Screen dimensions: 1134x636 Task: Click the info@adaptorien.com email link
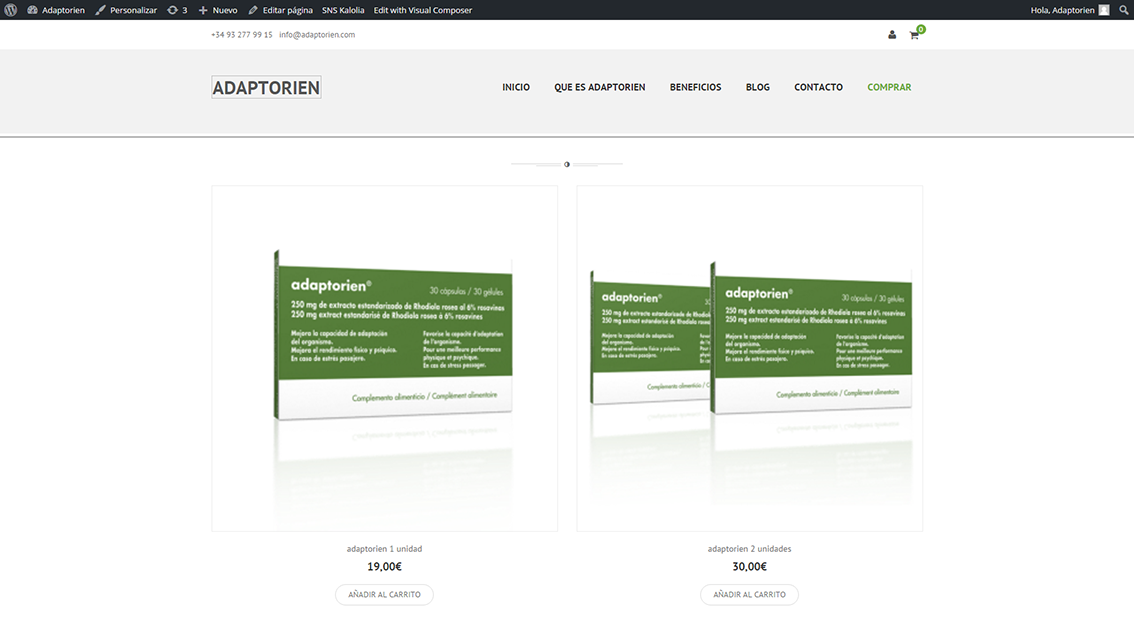[317, 35]
